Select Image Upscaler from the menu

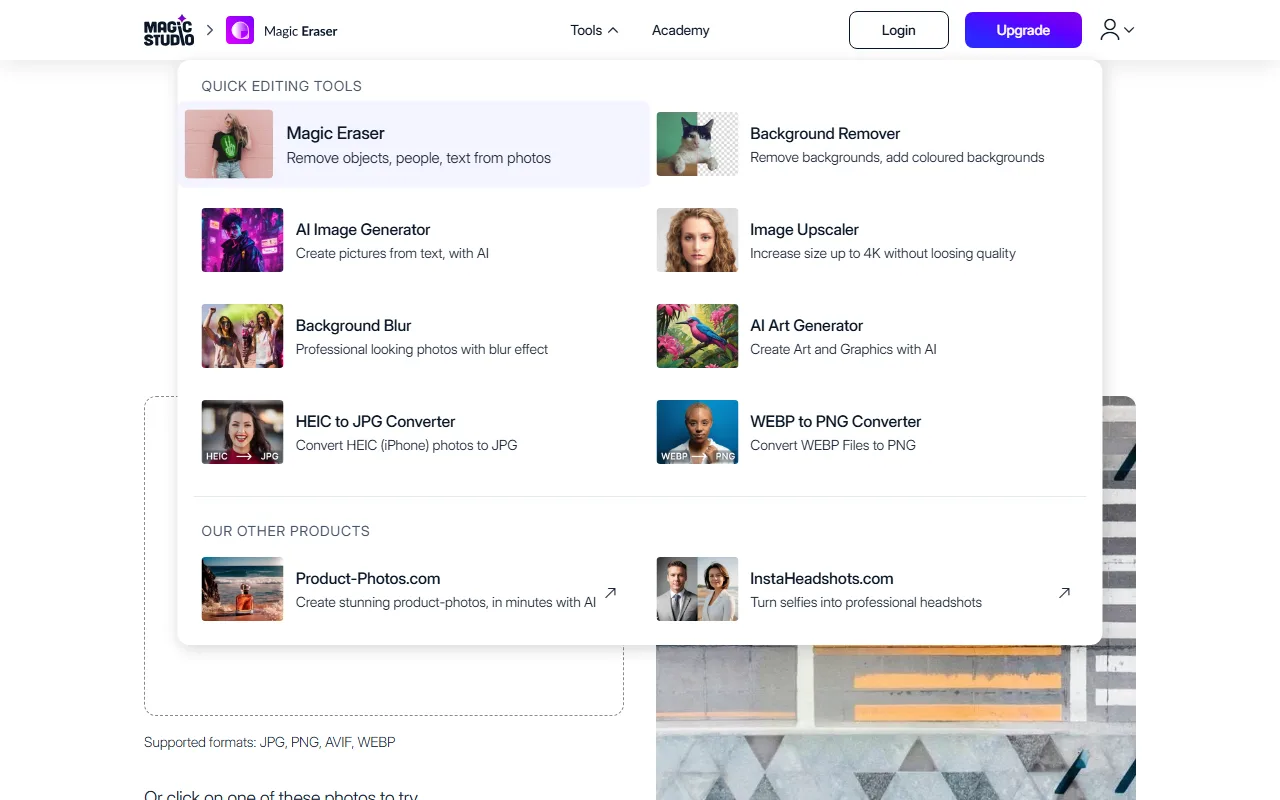coord(870,240)
